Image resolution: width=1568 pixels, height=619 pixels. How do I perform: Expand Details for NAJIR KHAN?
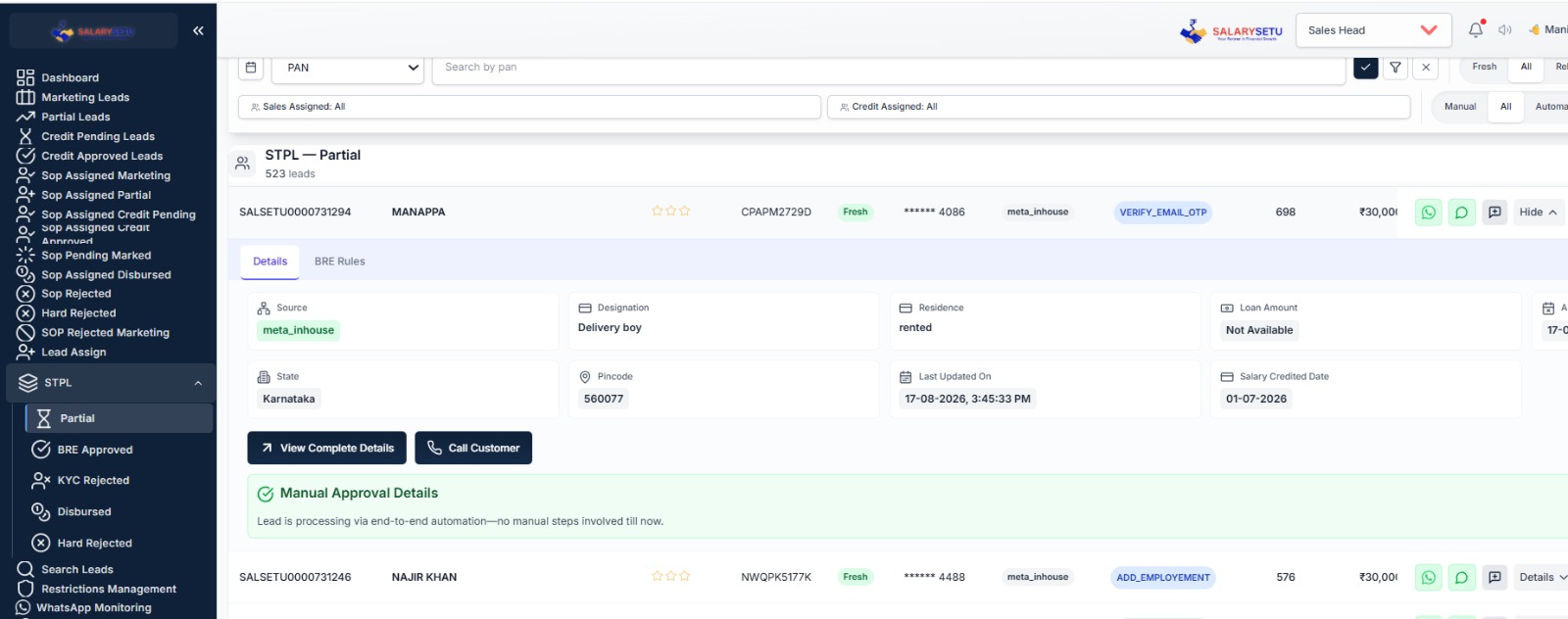coord(1543,578)
